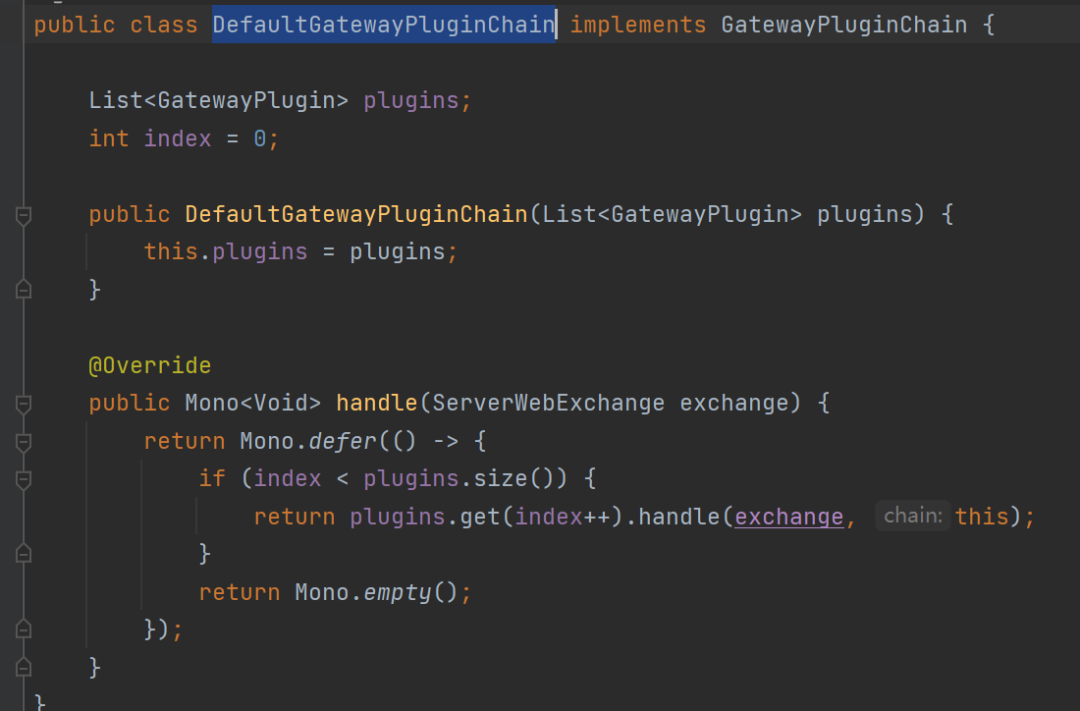
Task: Collapse the DefaultGatewayPluginChain constructor fold marker
Action: [x=23, y=216]
